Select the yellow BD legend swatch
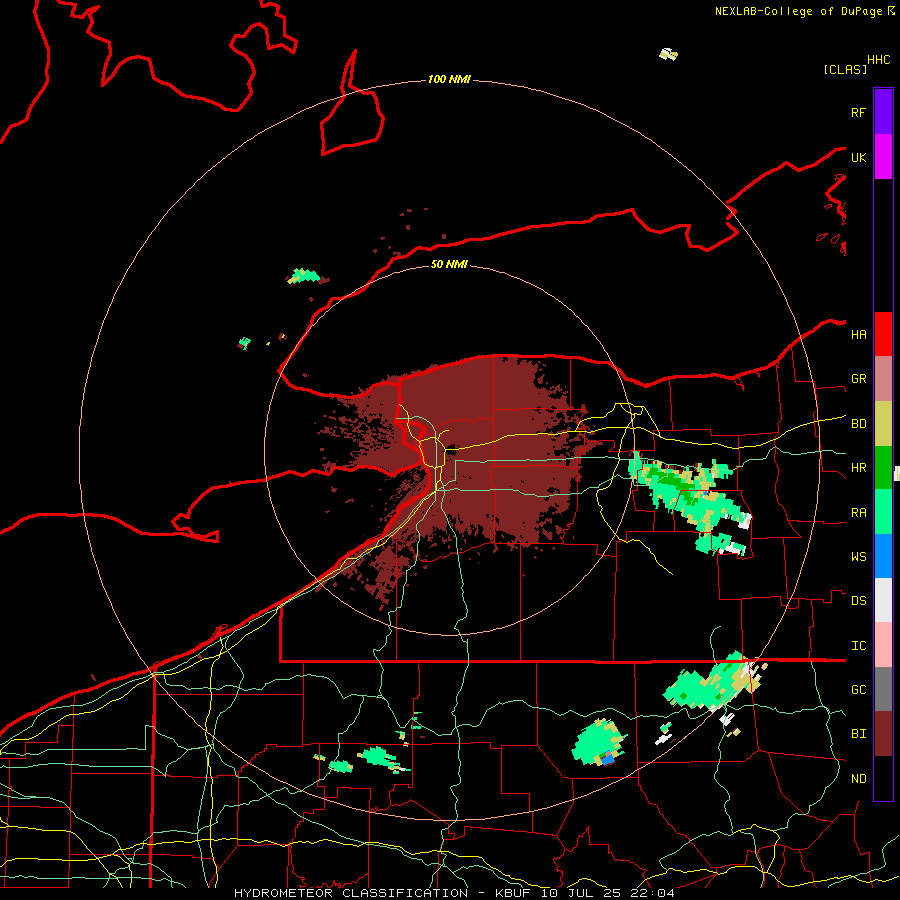The height and width of the screenshot is (900, 900). [883, 424]
